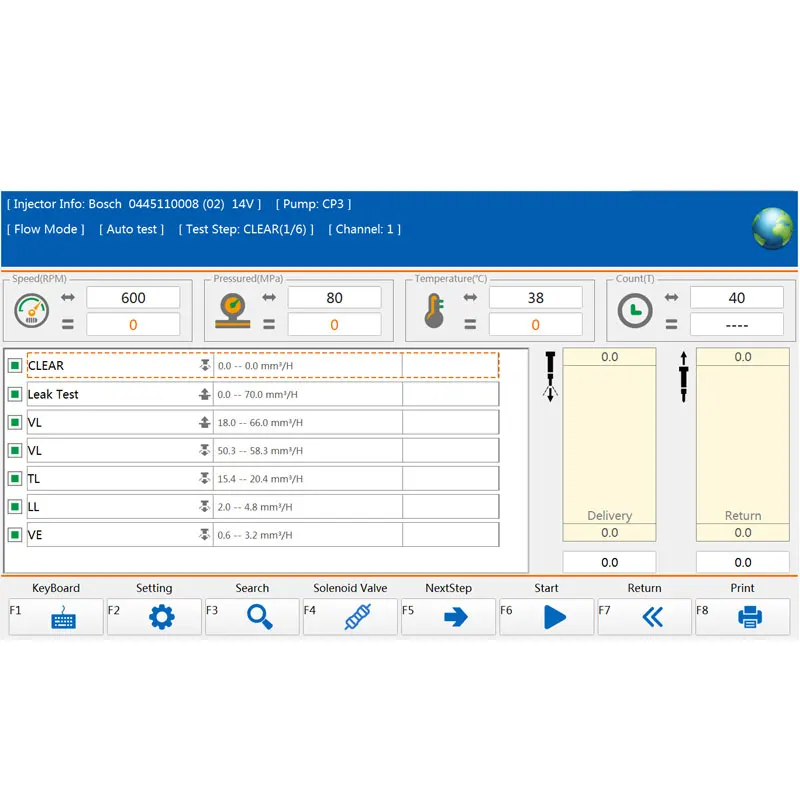This screenshot has width=800, height=800.
Task: Click the up-arrow icon in Leak Test row
Action: (x=205, y=393)
